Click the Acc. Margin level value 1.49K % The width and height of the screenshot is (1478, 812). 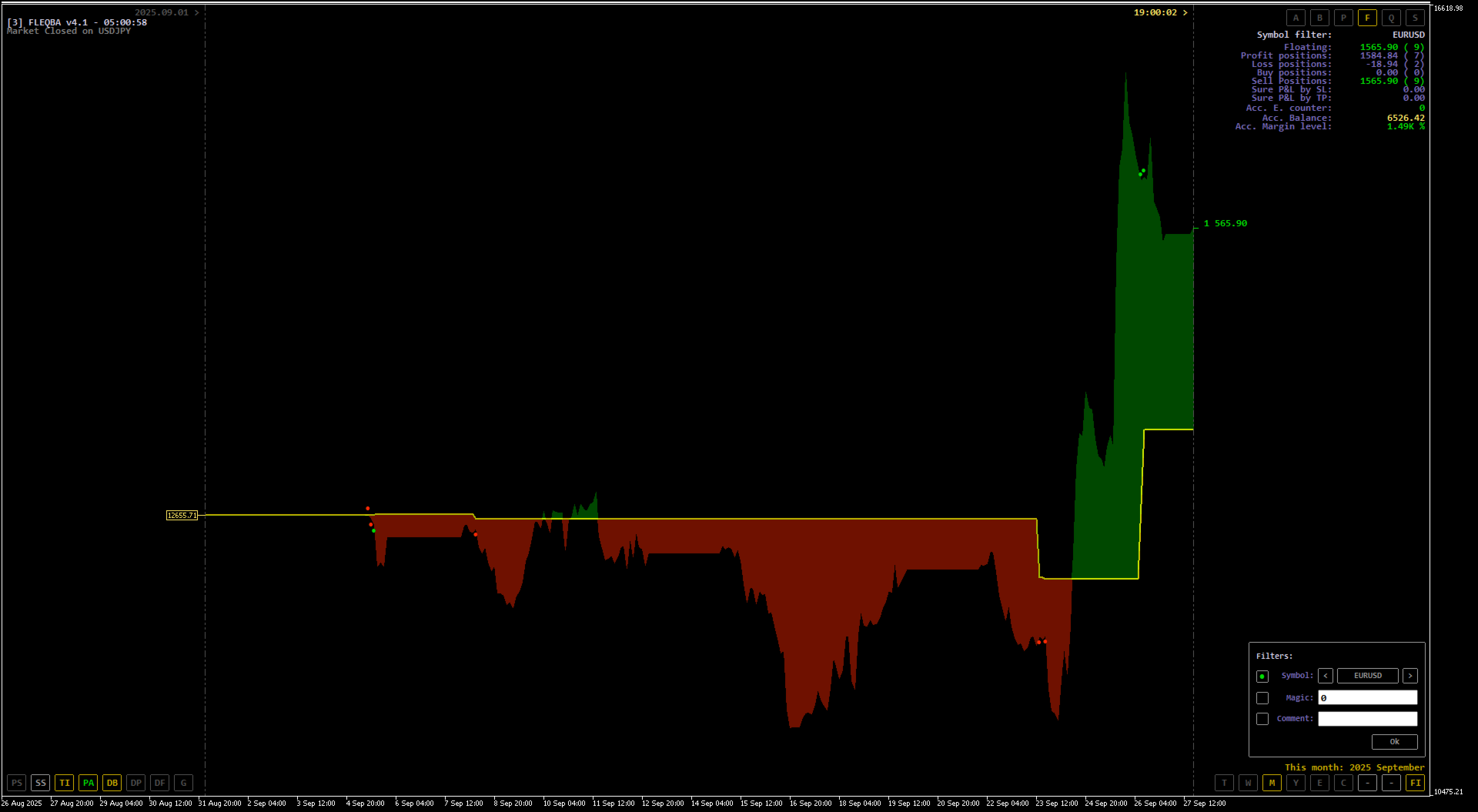1406,126
